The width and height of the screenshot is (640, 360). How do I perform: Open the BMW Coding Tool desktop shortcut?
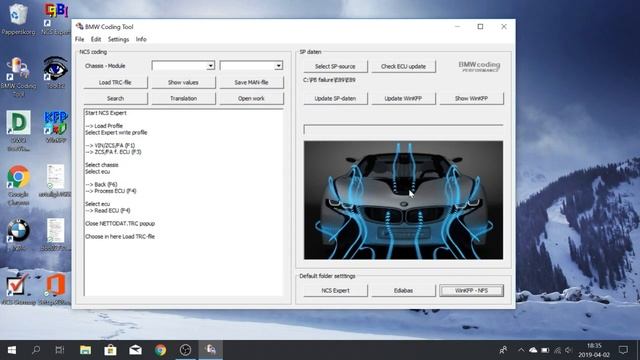[x=18, y=77]
